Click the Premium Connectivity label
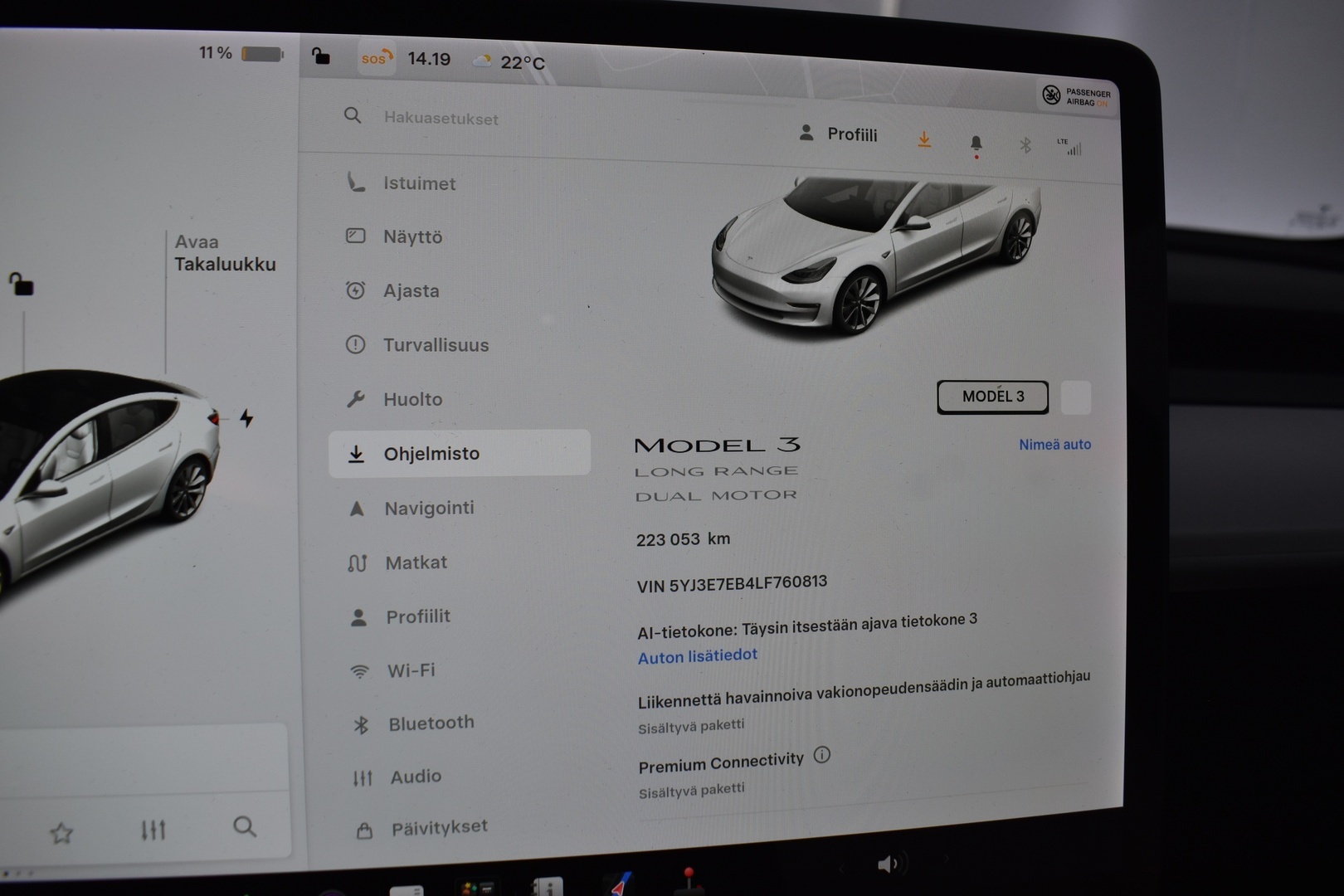This screenshot has width=1344, height=896. pos(721,762)
